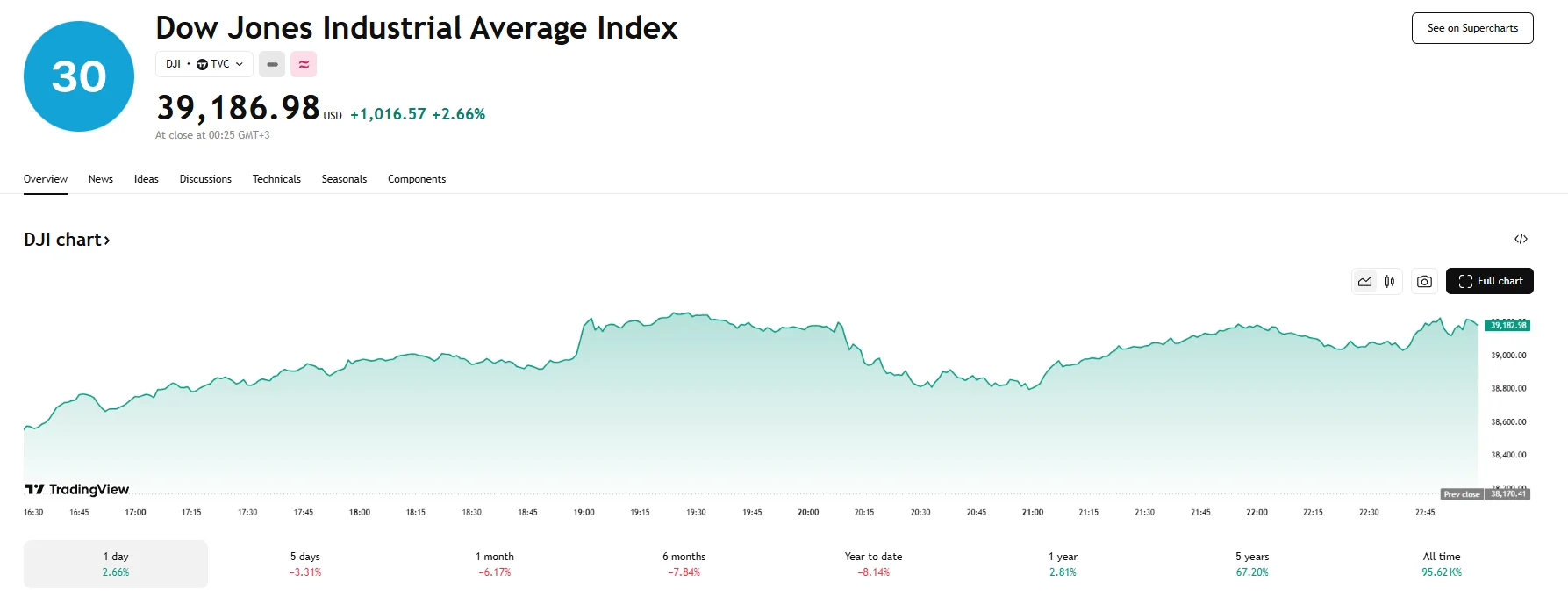Select the All time range
The width and height of the screenshot is (1568, 612).
point(1442,564)
